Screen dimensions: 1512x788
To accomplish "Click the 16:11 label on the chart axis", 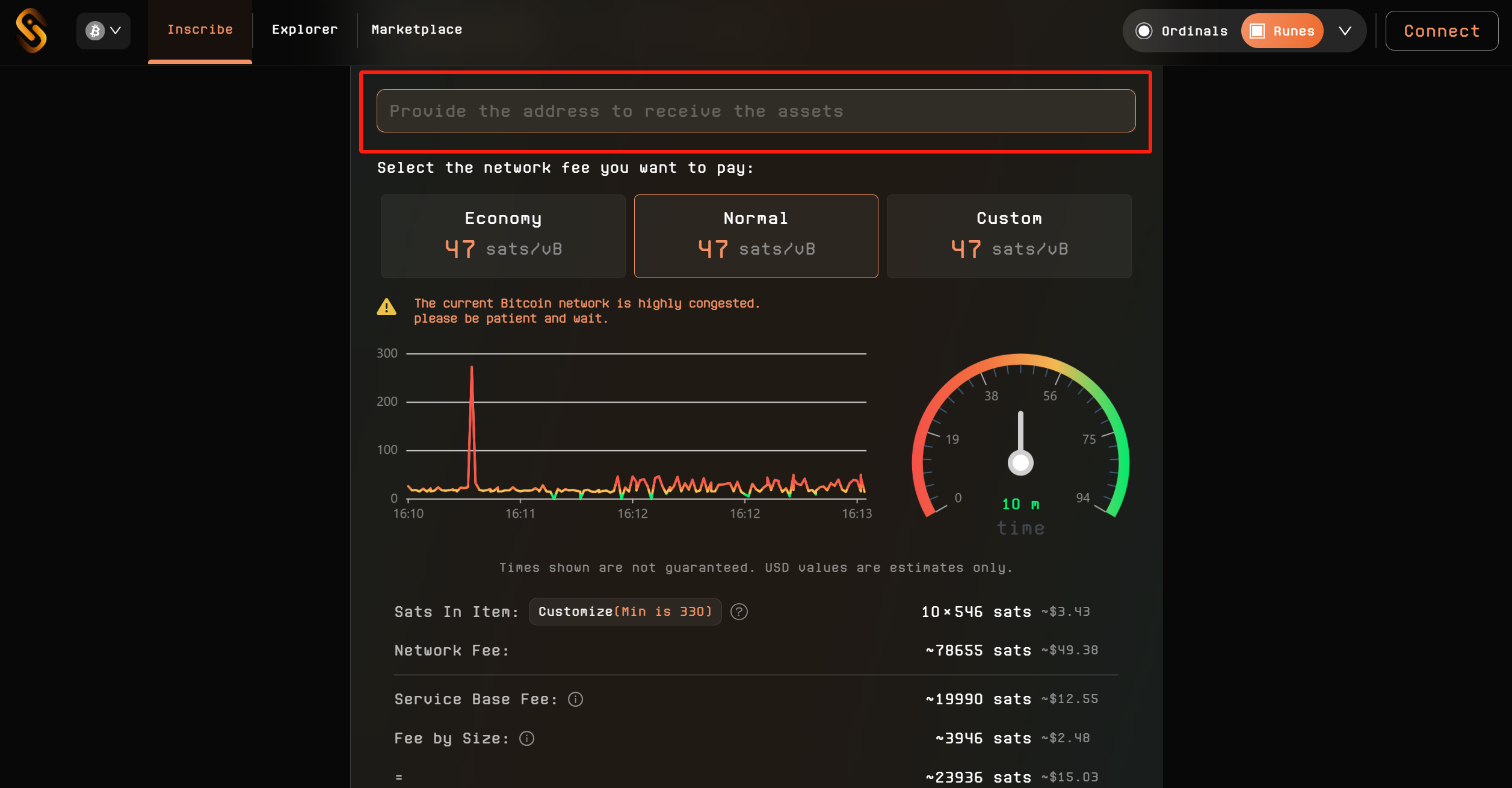I will 520,513.
